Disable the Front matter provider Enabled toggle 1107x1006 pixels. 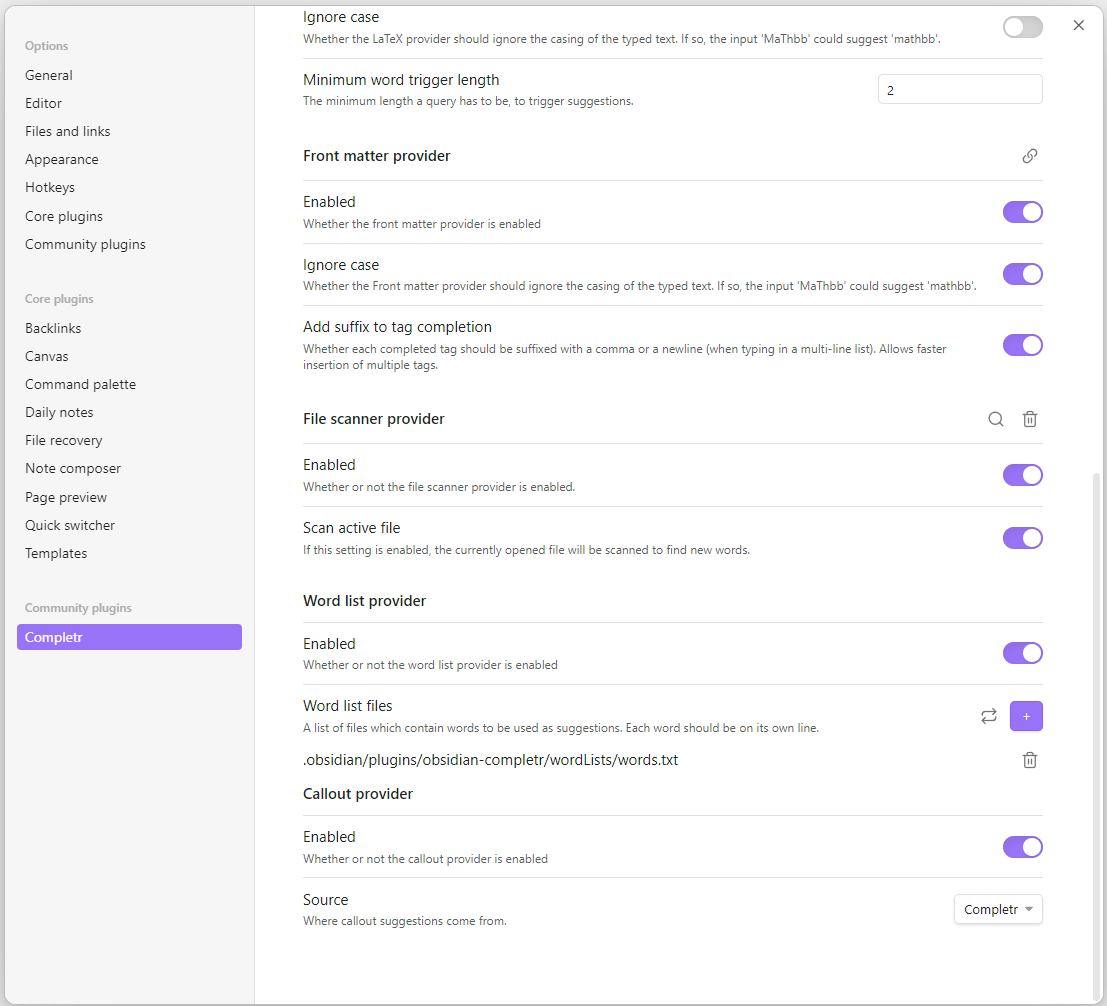(1022, 212)
